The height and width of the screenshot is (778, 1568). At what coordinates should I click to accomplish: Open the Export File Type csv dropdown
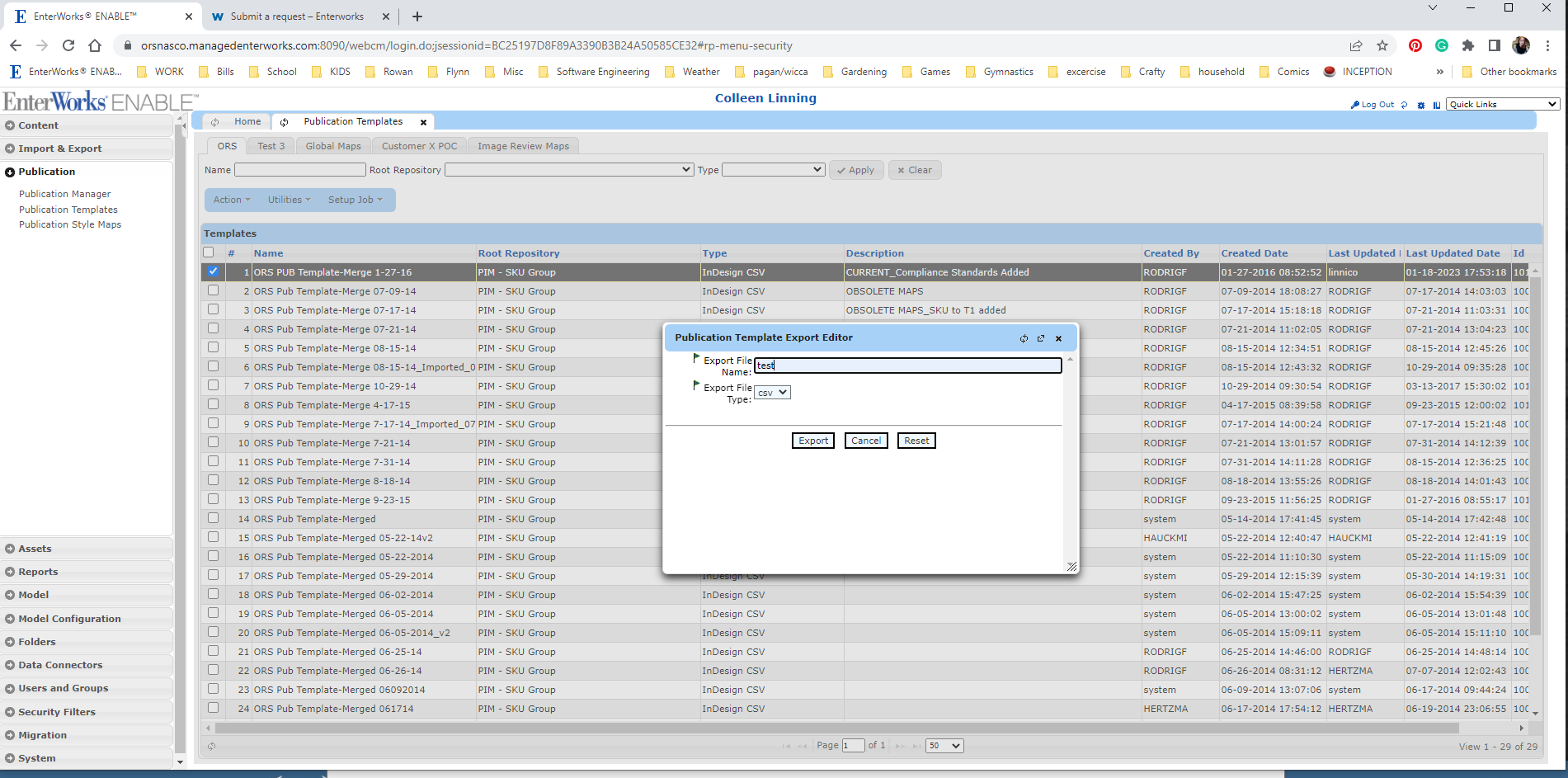(772, 392)
